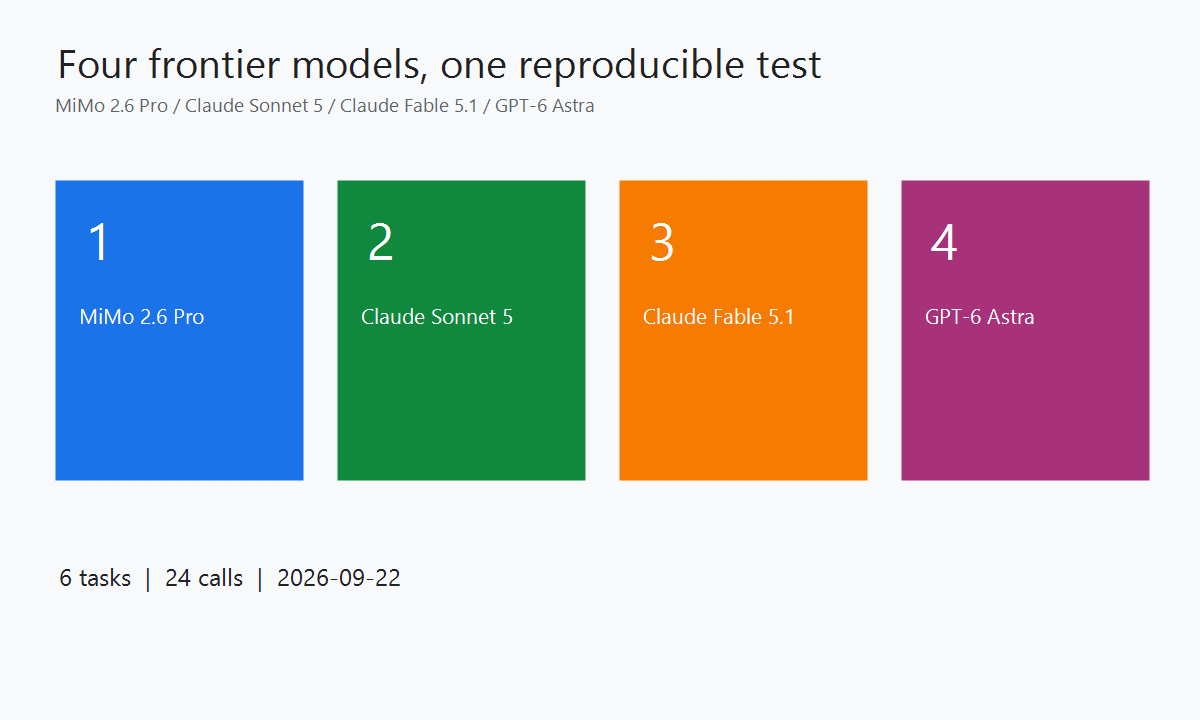Image resolution: width=1200 pixels, height=720 pixels.
Task: Click the MiMo 2.6 Pro label in blue card
Action: click(x=142, y=317)
